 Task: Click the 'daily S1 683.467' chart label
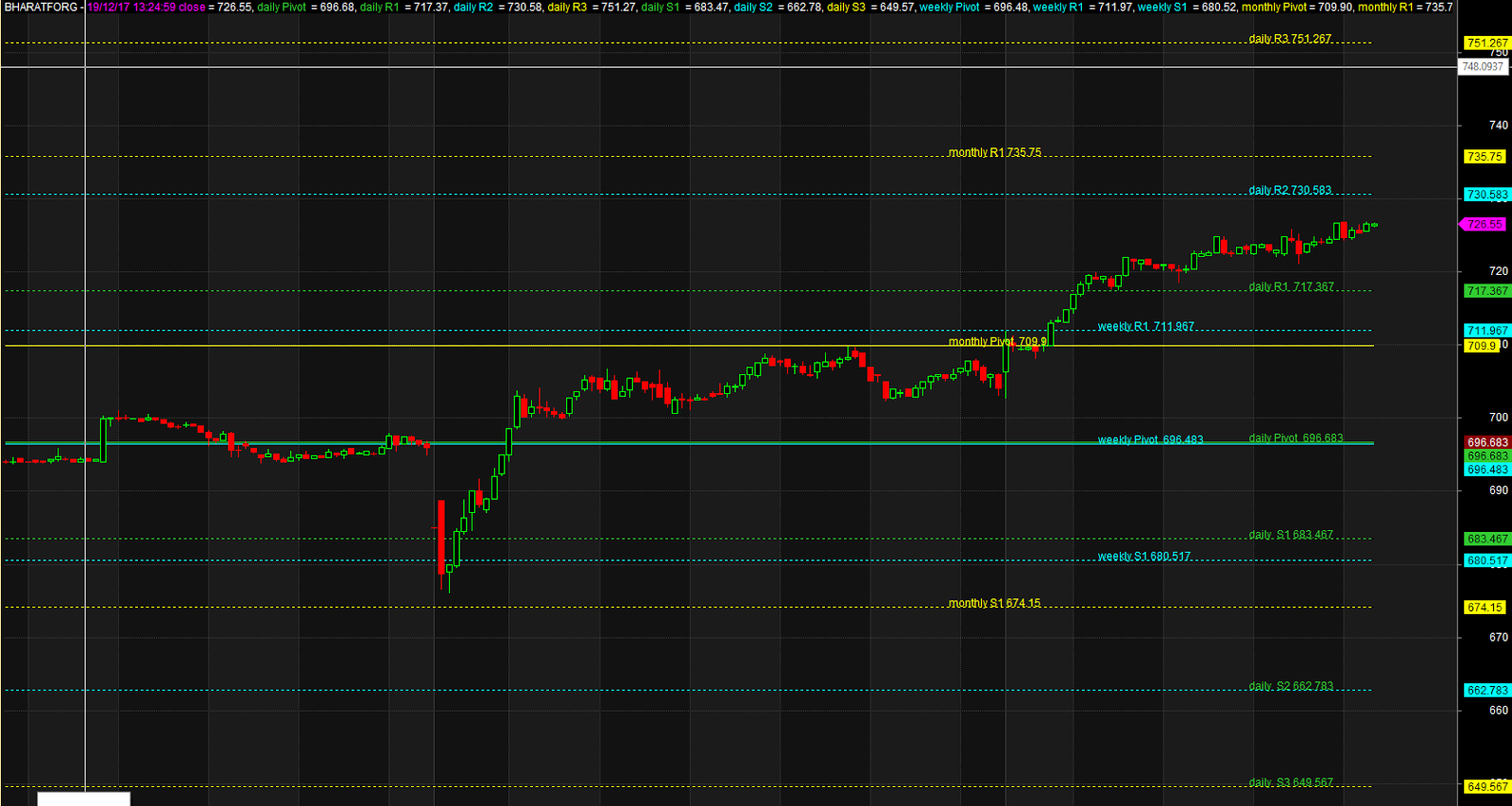point(1291,534)
